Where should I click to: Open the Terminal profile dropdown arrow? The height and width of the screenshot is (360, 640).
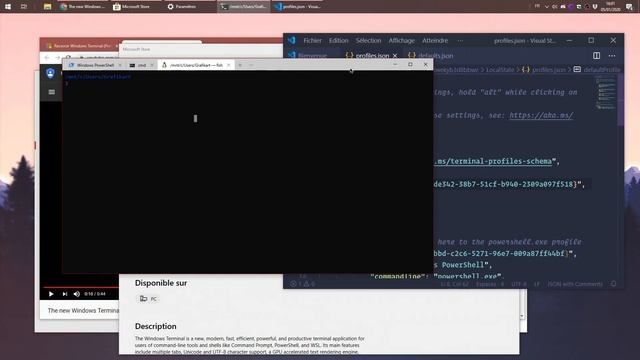point(251,65)
